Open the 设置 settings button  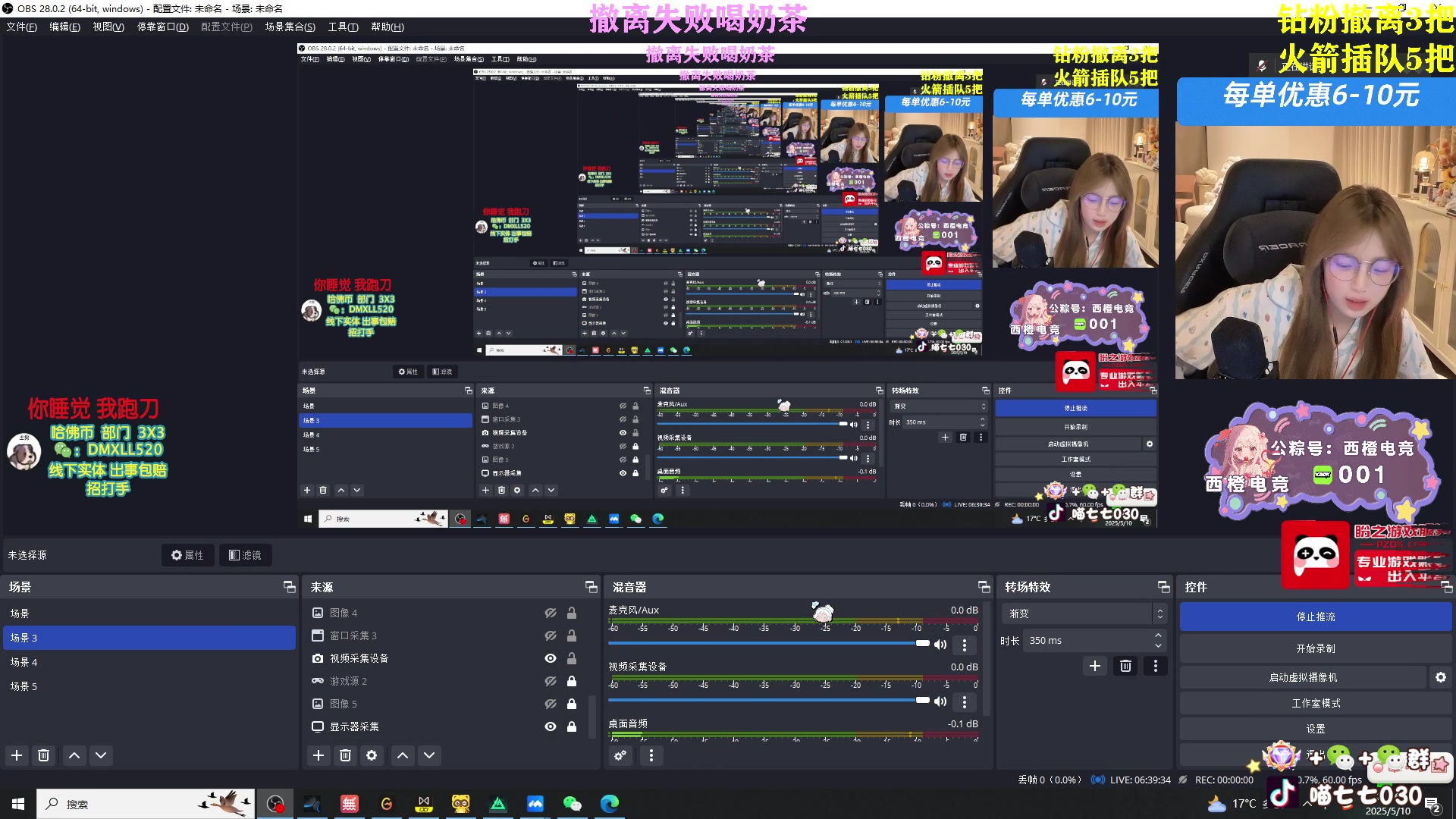click(x=1316, y=729)
